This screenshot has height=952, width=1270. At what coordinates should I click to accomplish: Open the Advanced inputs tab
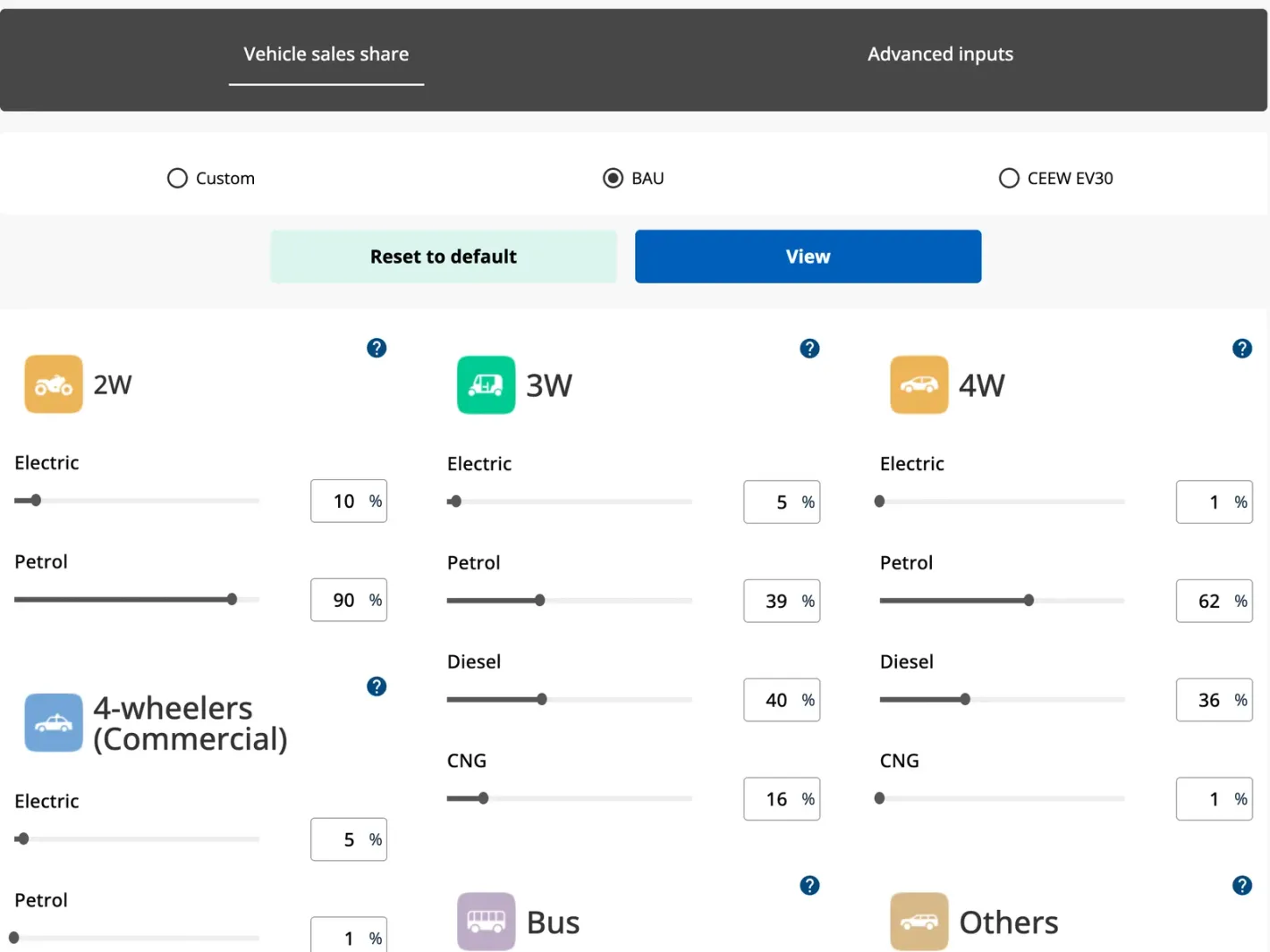[940, 55]
